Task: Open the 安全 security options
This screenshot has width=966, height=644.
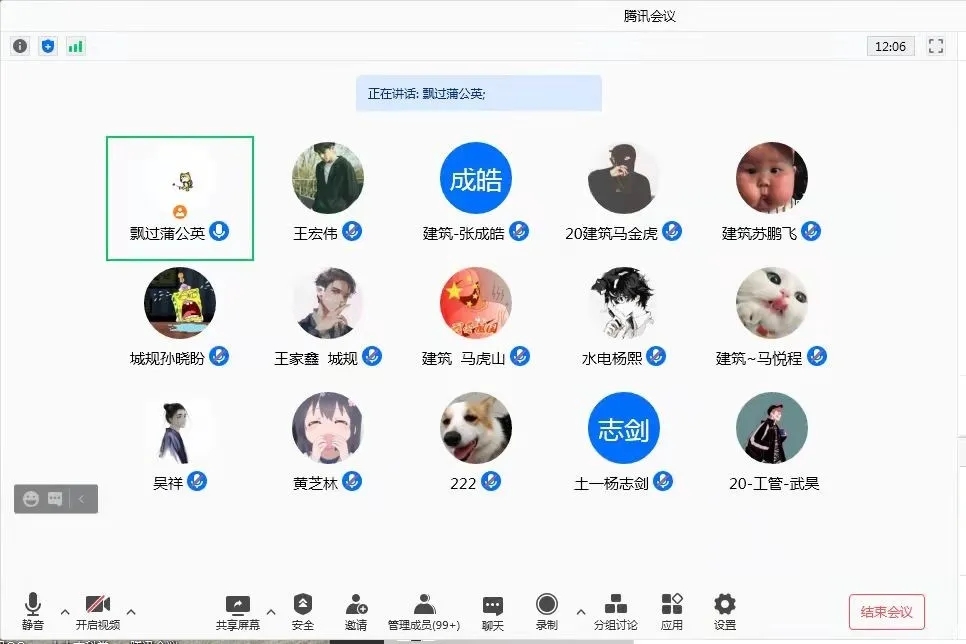Action: (303, 611)
